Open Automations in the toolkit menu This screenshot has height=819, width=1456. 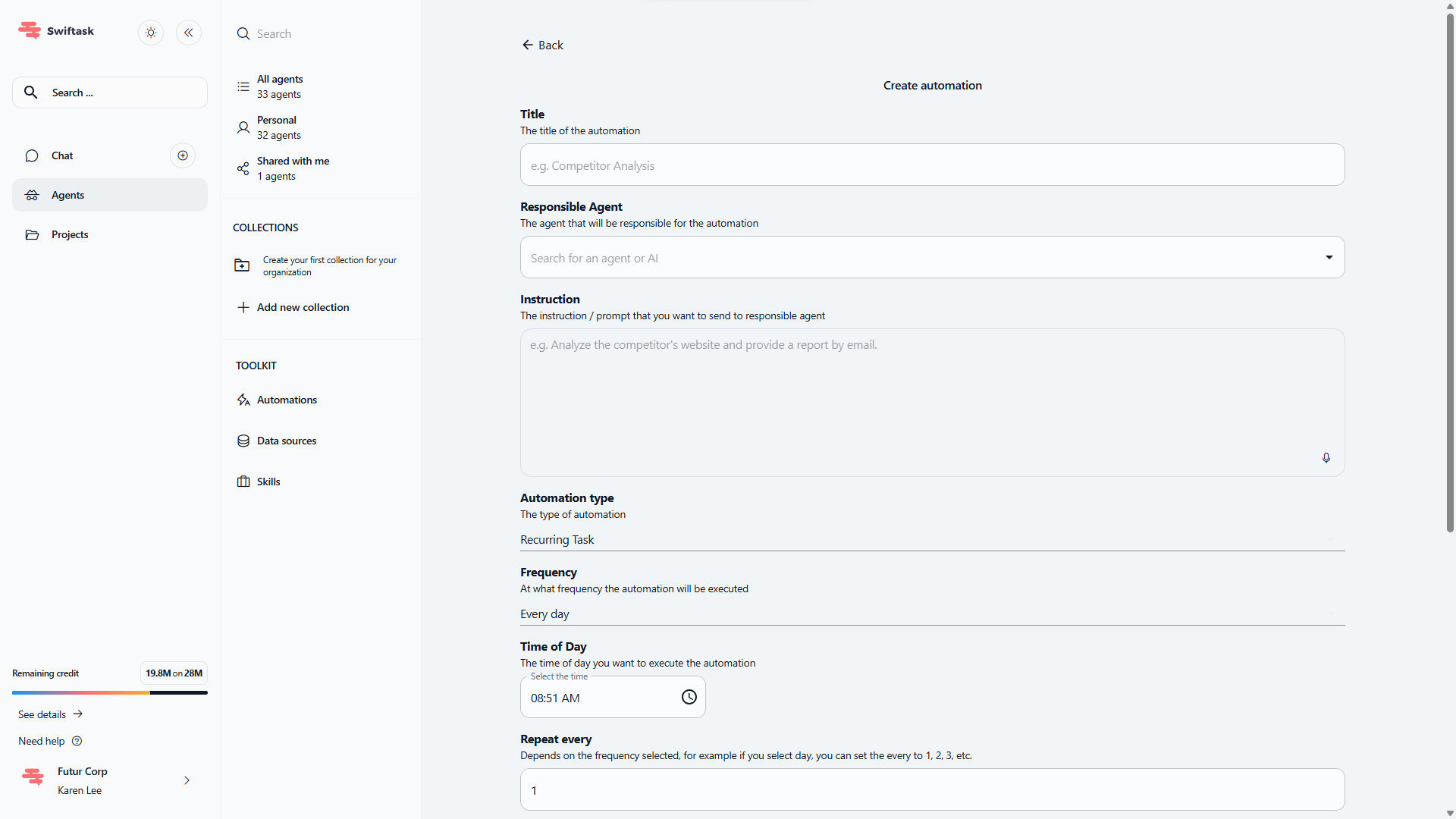[x=286, y=400]
